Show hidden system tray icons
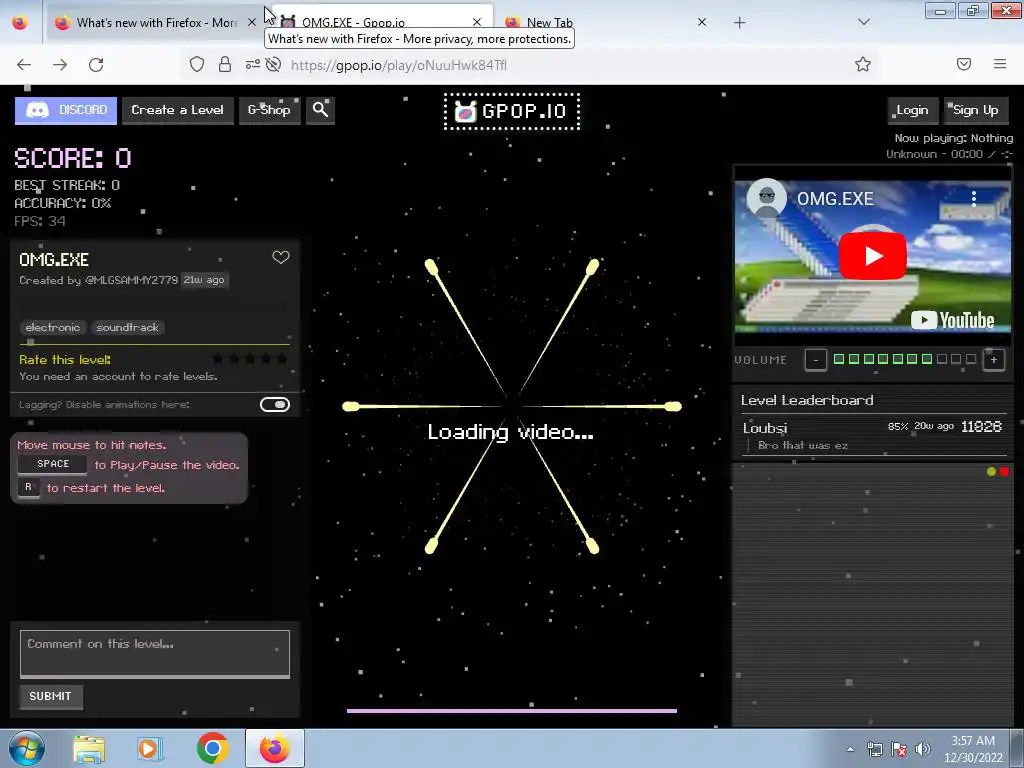The image size is (1024, 768). click(850, 749)
